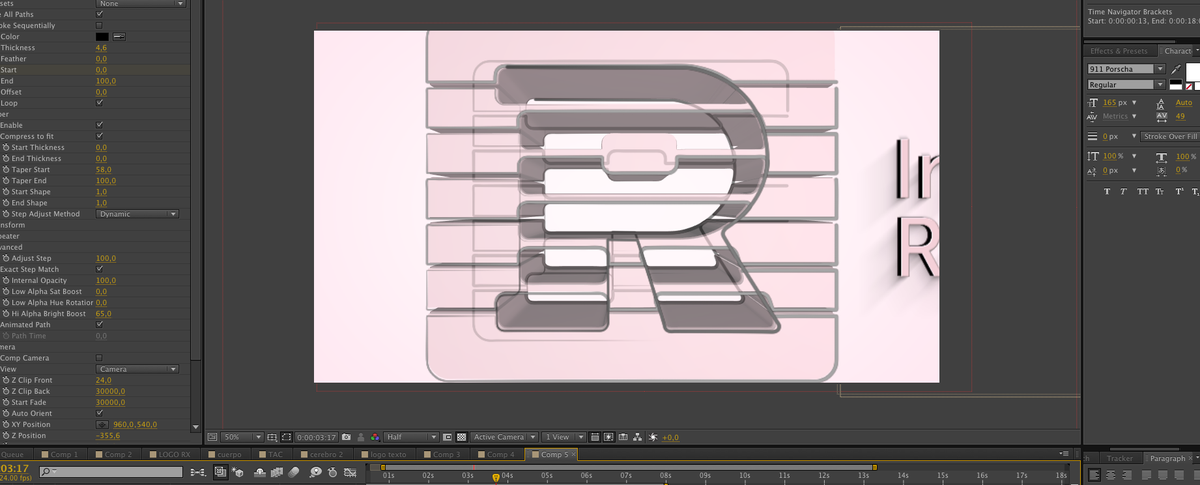Toggle Animated Path checkbox
This screenshot has width=1200, height=485.
(x=99, y=324)
